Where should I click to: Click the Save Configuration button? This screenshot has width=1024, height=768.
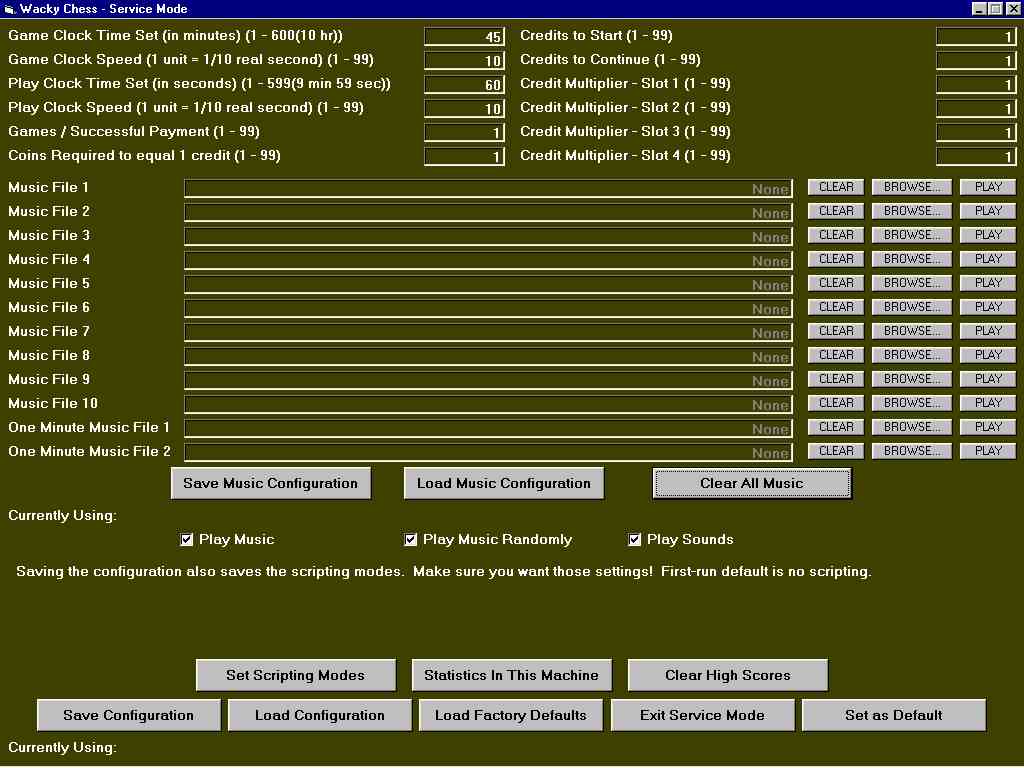coord(129,715)
